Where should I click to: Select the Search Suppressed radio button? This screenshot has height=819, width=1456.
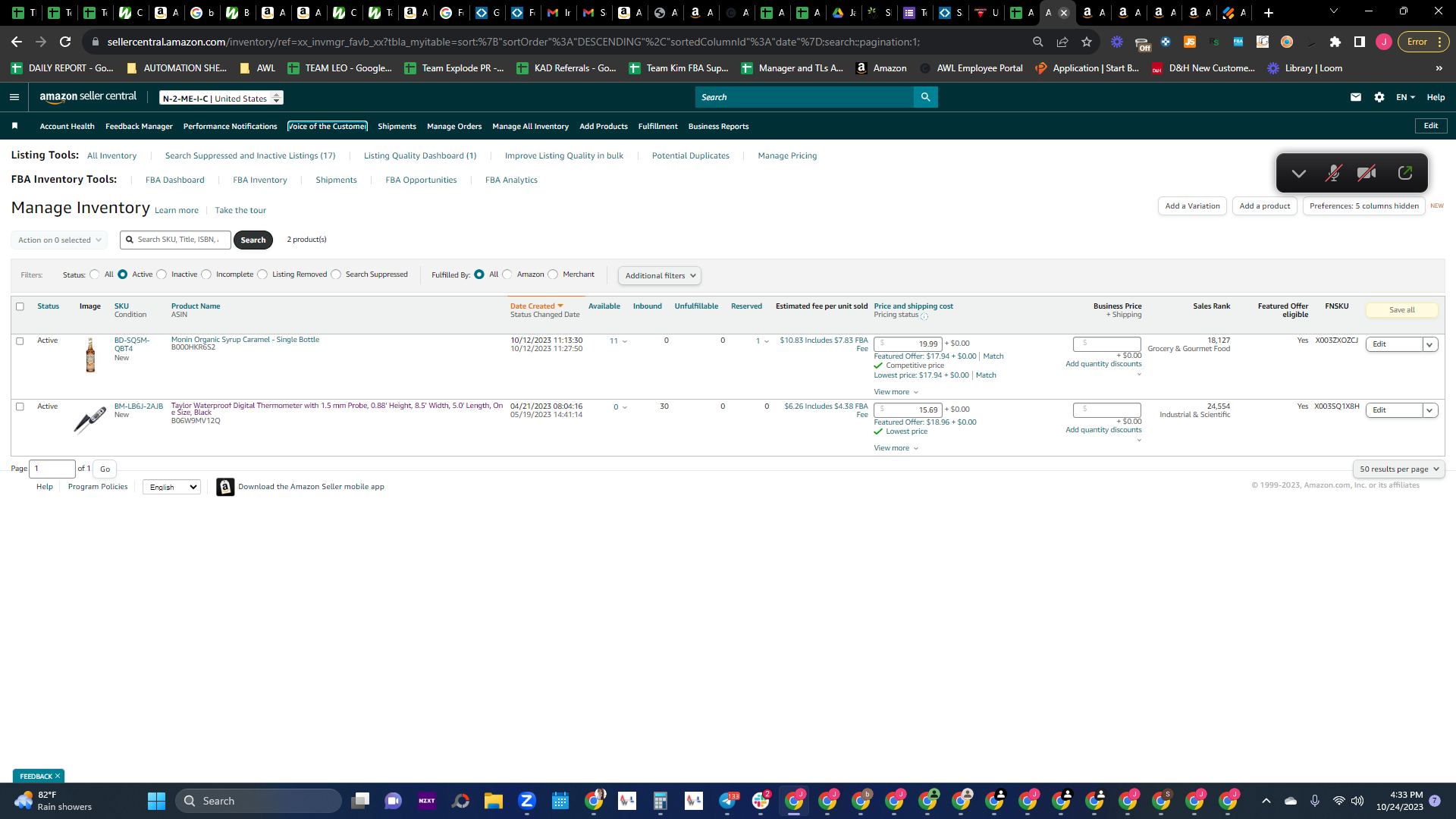point(336,275)
